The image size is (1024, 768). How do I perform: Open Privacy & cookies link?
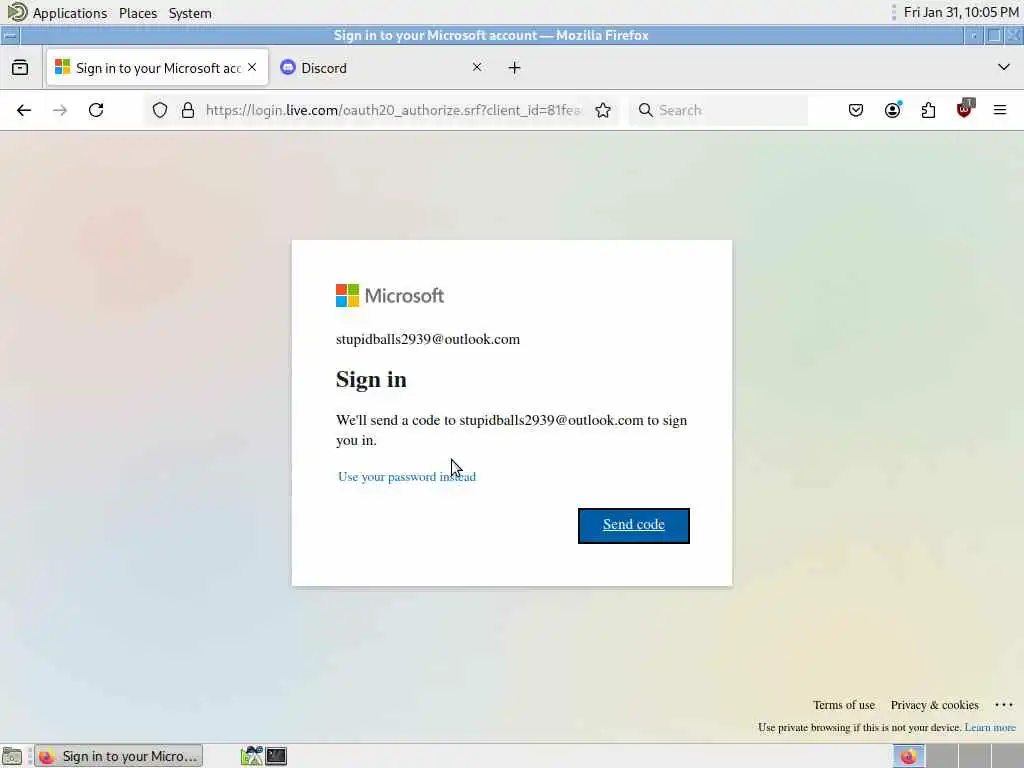pyautogui.click(x=935, y=705)
